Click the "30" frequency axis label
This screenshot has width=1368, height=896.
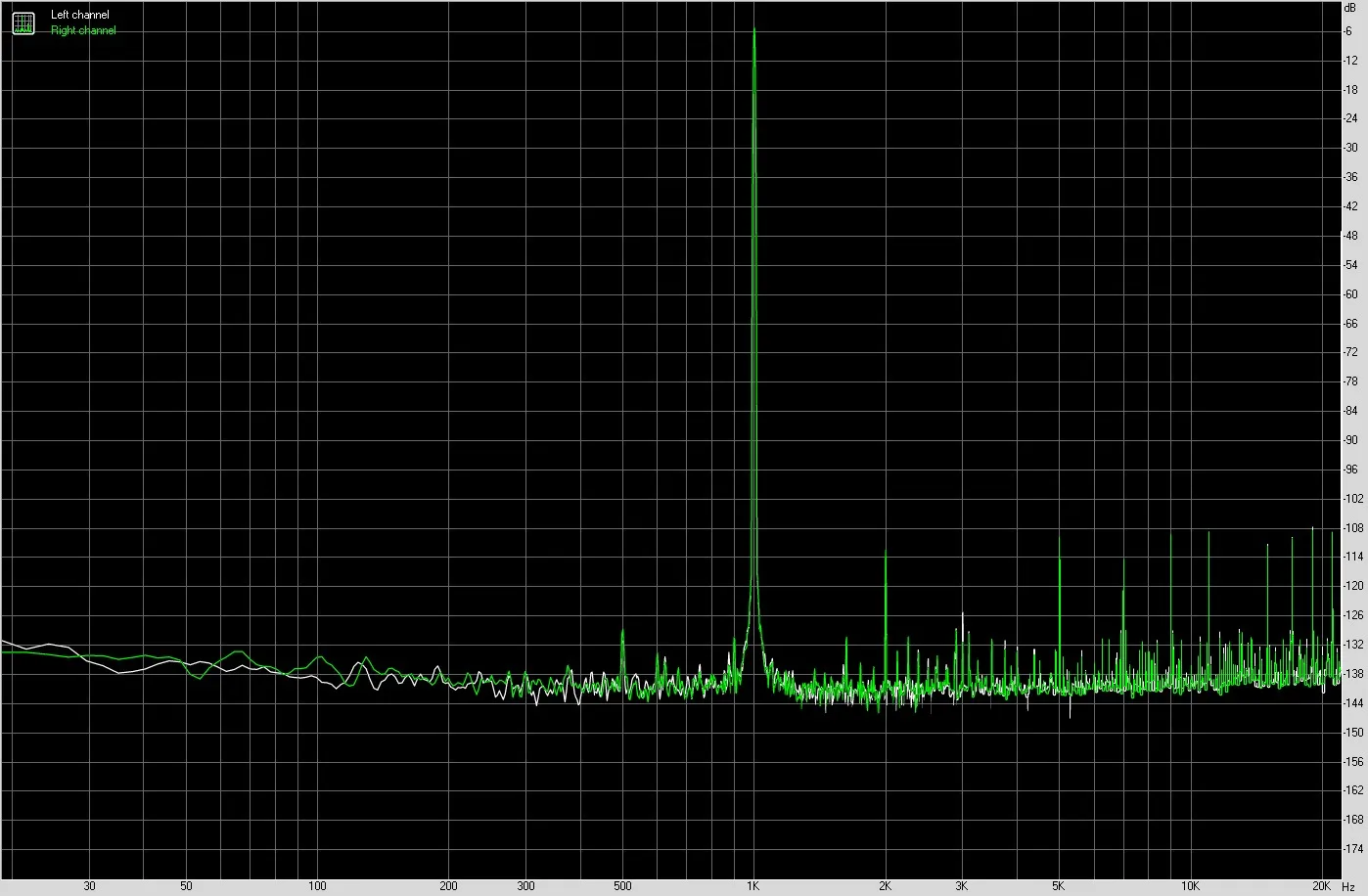(89, 886)
